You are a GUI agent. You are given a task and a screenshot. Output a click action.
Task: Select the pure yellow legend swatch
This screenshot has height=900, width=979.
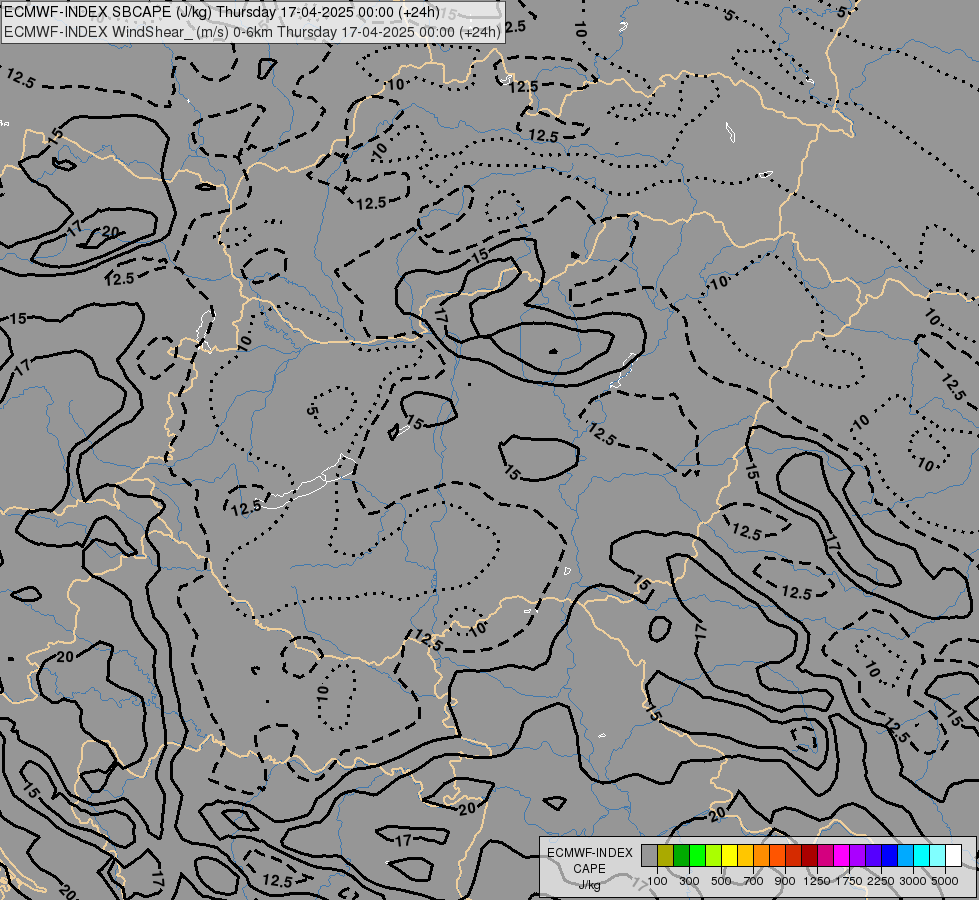(x=729, y=855)
